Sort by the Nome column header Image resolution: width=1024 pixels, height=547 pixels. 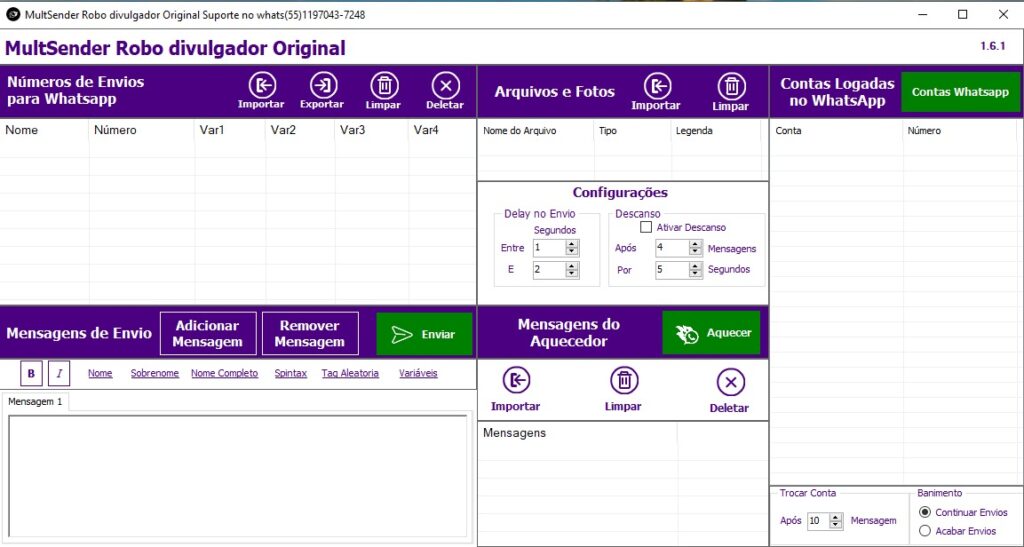[x=44, y=130]
